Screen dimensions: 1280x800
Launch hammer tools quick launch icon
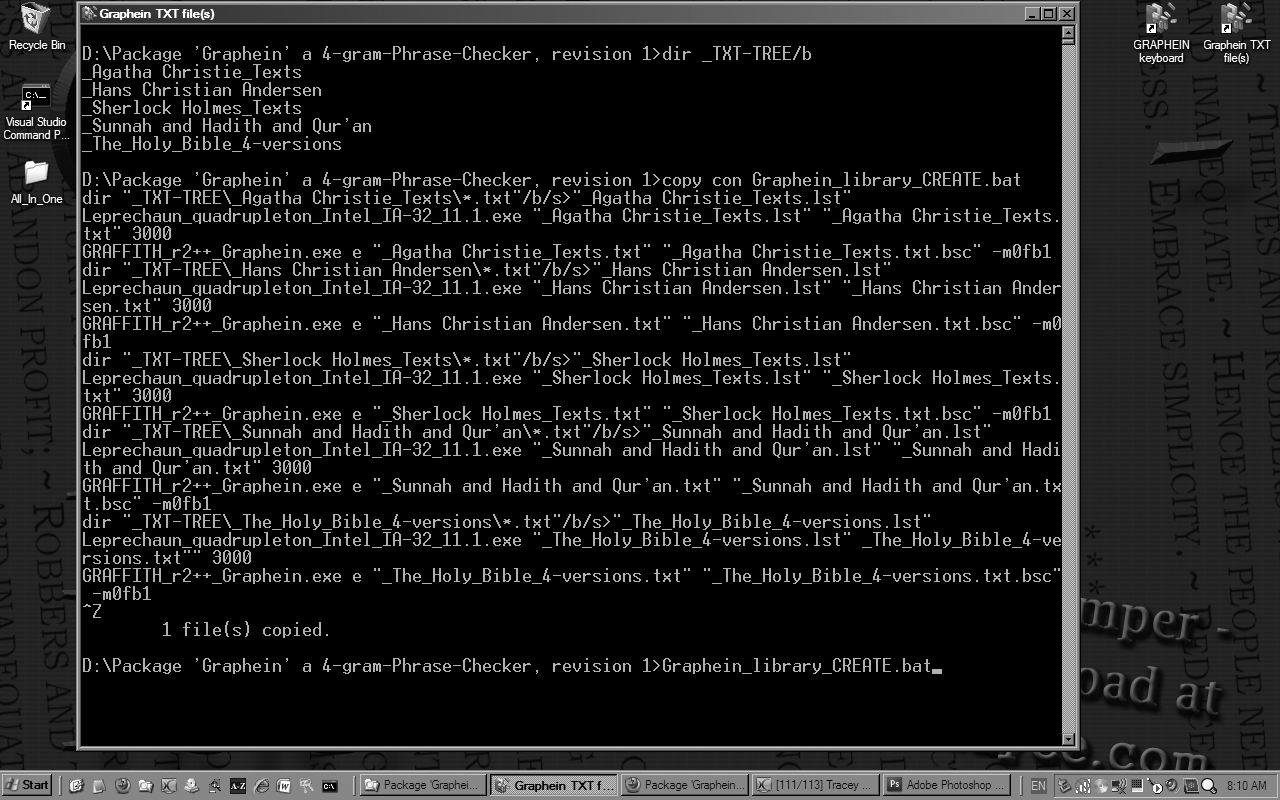pos(306,785)
